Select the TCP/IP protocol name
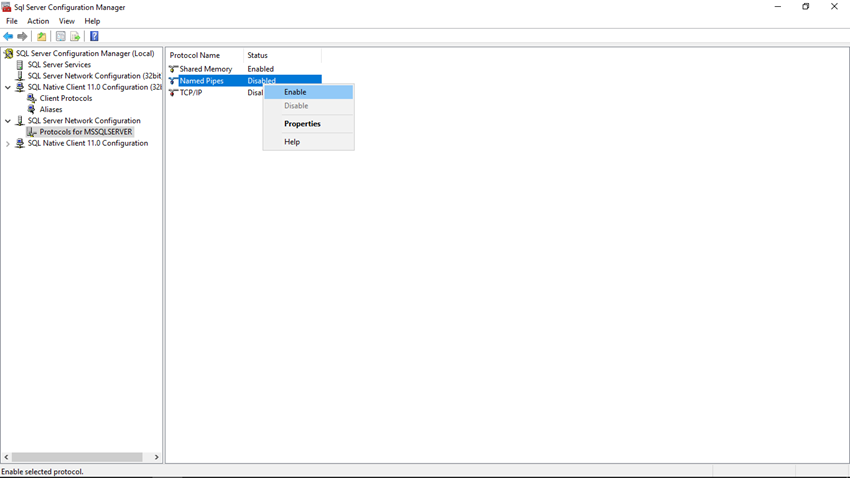 point(191,93)
